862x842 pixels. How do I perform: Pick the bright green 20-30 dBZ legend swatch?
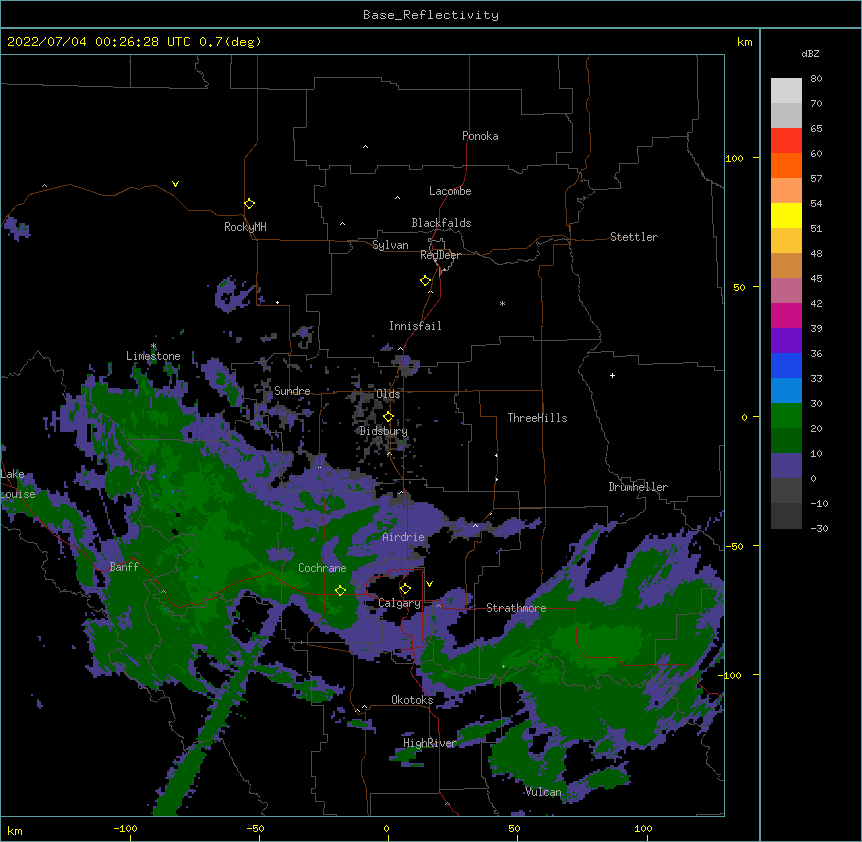[786, 416]
